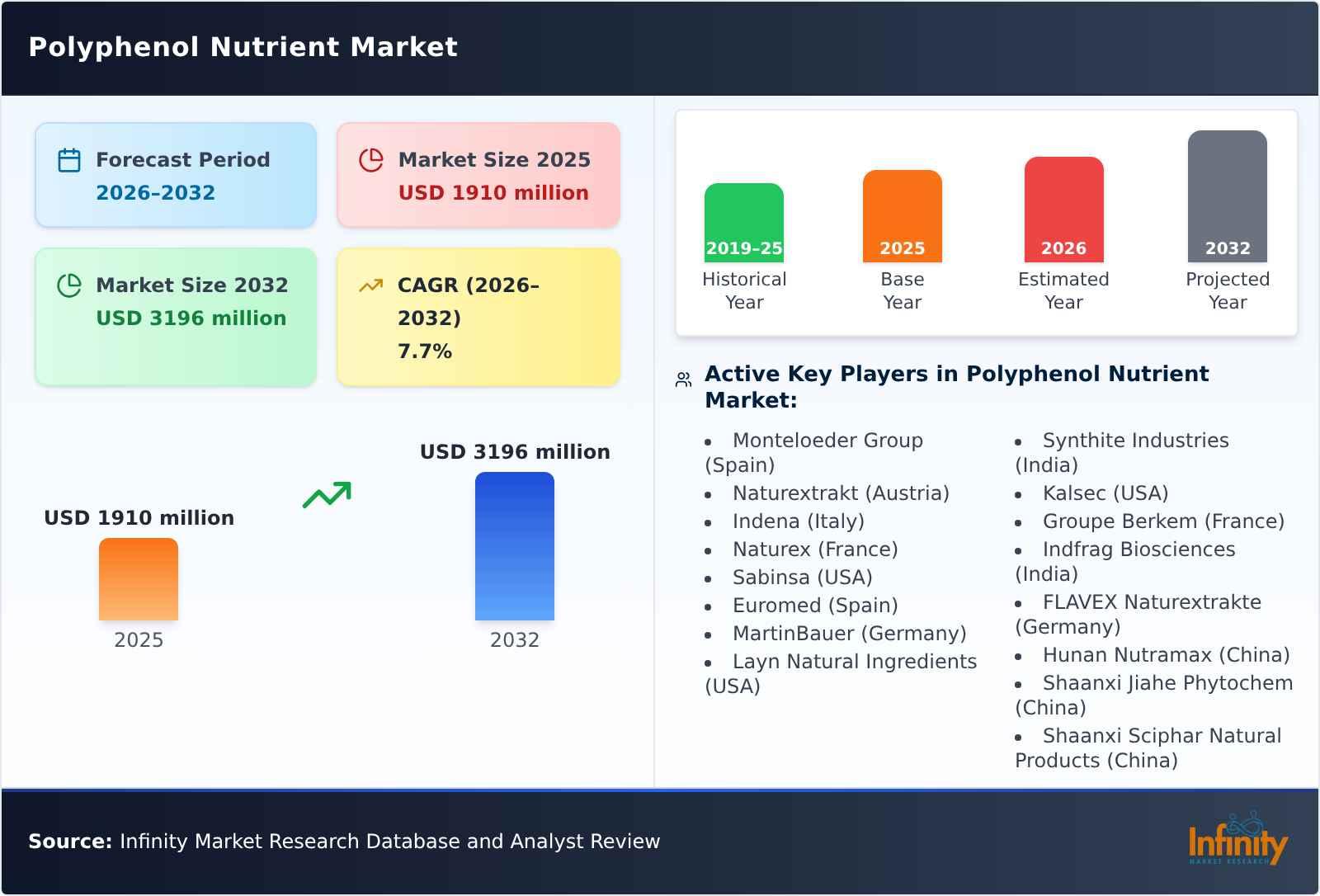
Task: Select the 2032 Projected Year label
Action: click(1227, 290)
